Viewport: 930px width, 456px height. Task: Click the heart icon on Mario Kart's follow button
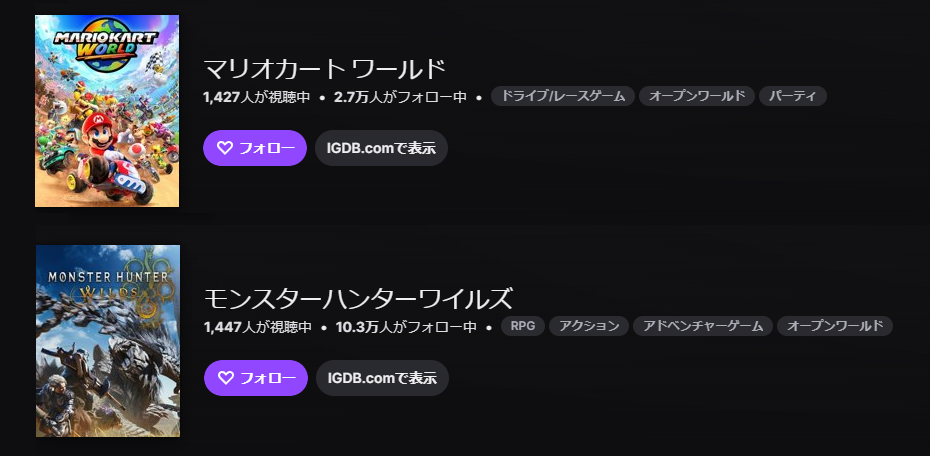(224, 148)
